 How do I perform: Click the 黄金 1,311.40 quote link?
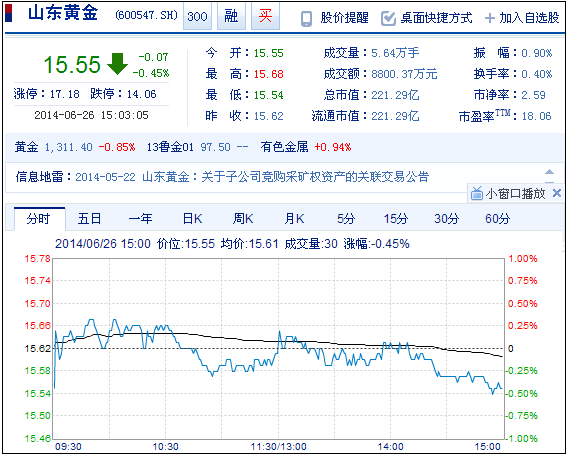pyautogui.click(x=54, y=147)
